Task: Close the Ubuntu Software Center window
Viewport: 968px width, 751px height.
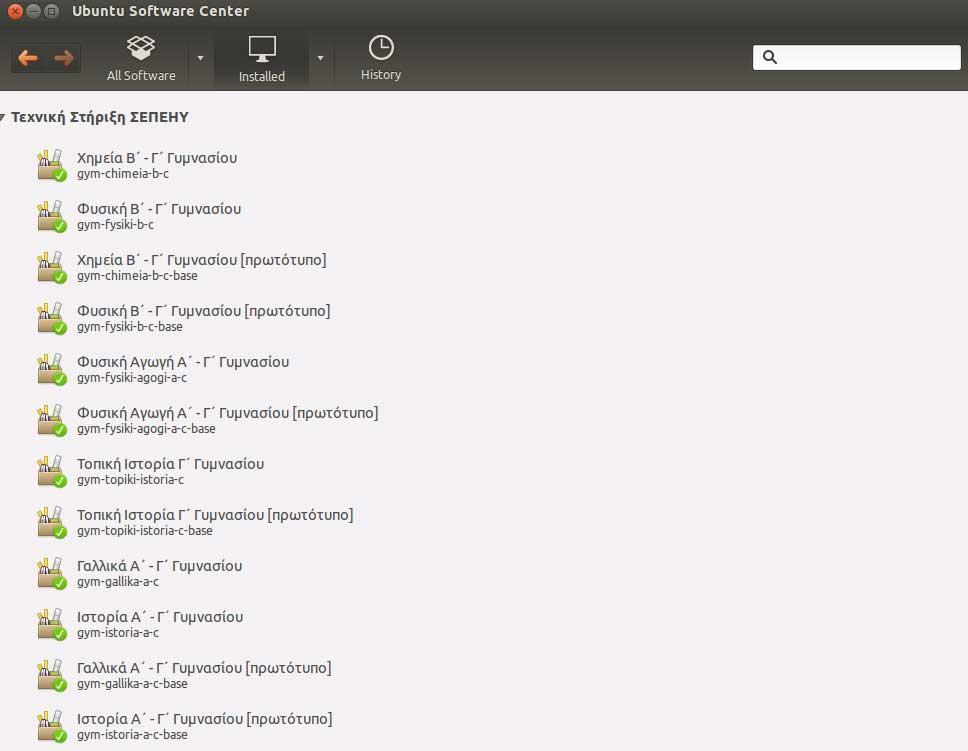Action: click(15, 11)
